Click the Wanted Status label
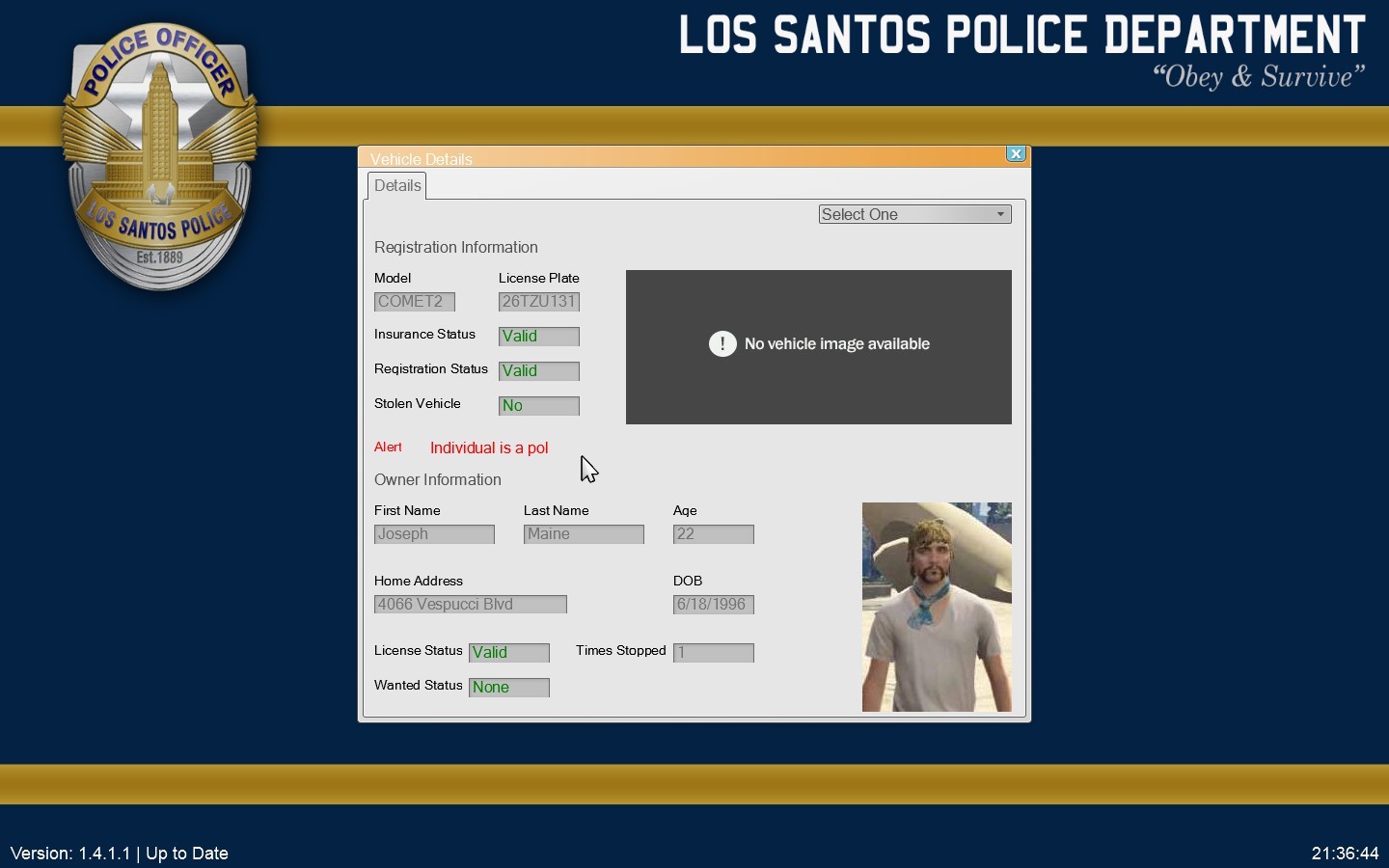Viewport: 1389px width, 868px height. pos(419,686)
